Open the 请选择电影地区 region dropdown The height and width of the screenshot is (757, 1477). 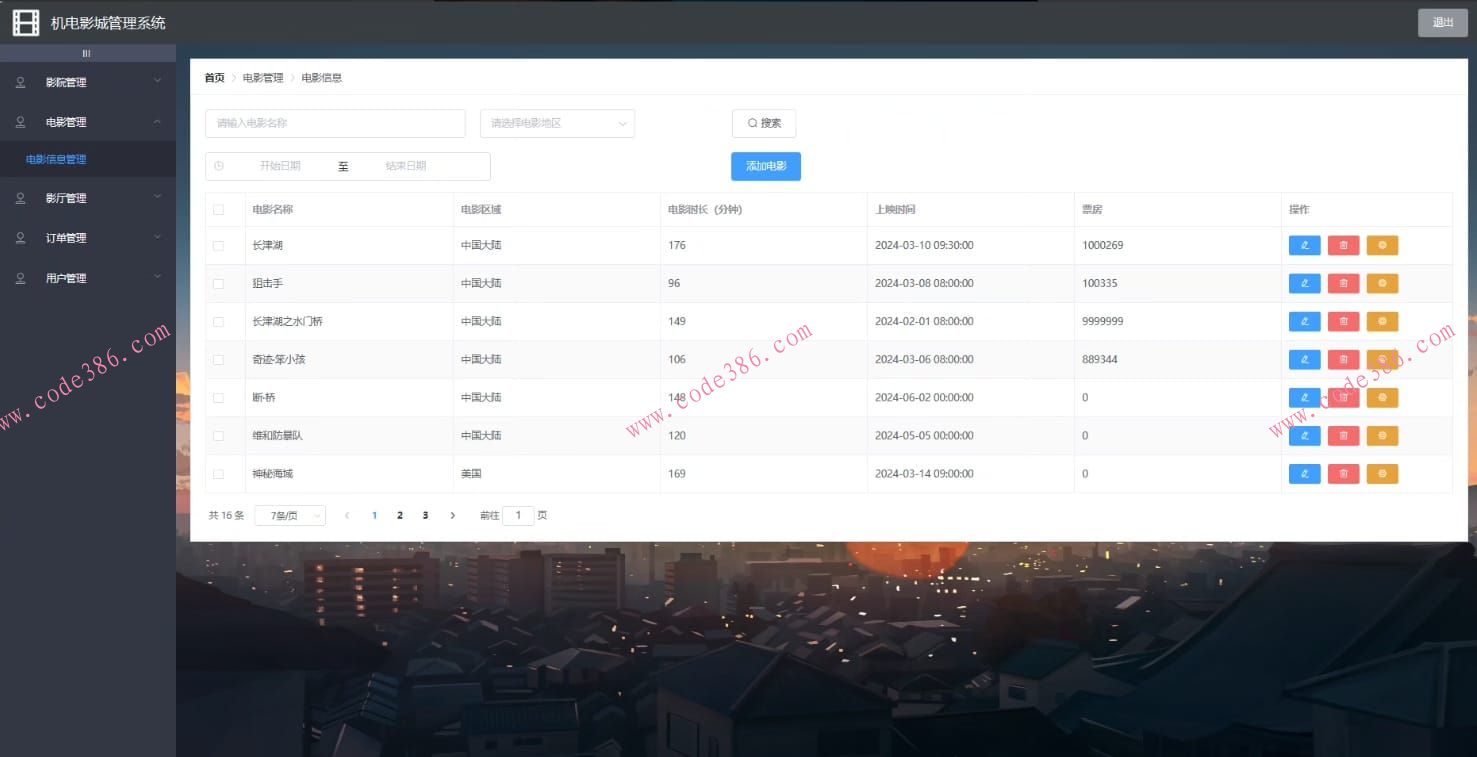pyautogui.click(x=557, y=124)
